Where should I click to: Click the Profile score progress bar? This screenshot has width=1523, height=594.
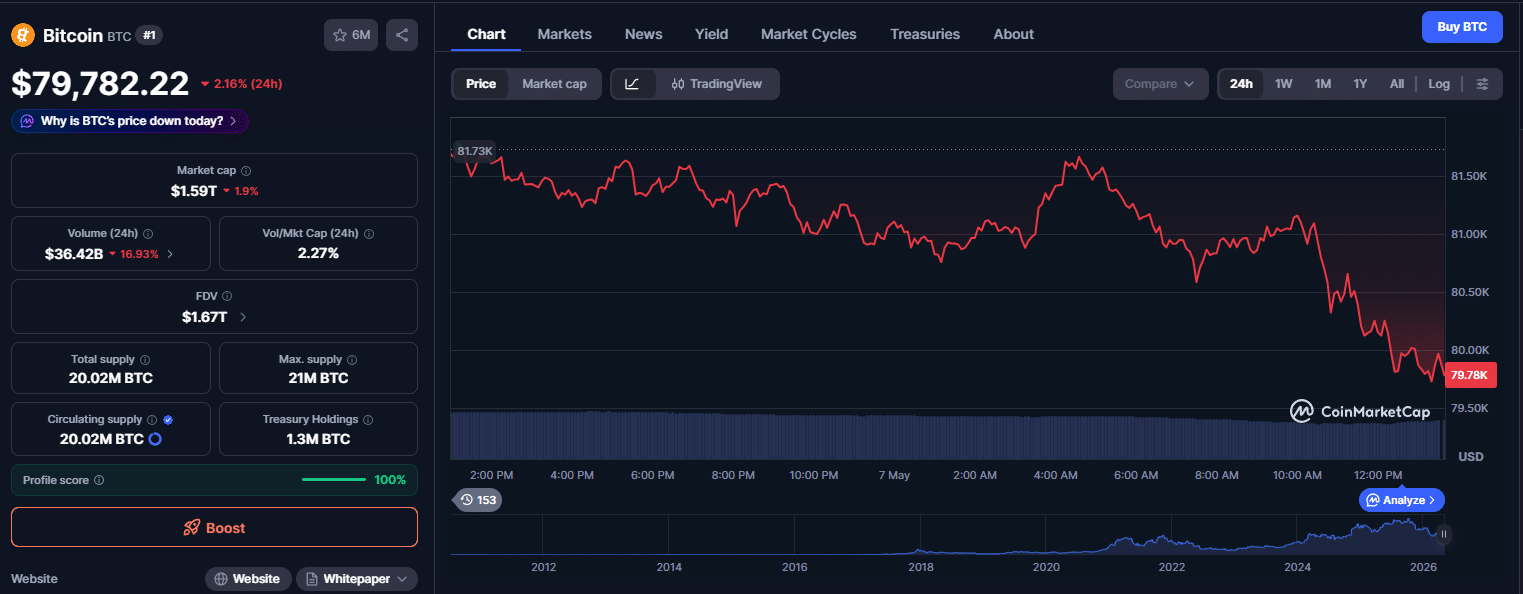[334, 480]
